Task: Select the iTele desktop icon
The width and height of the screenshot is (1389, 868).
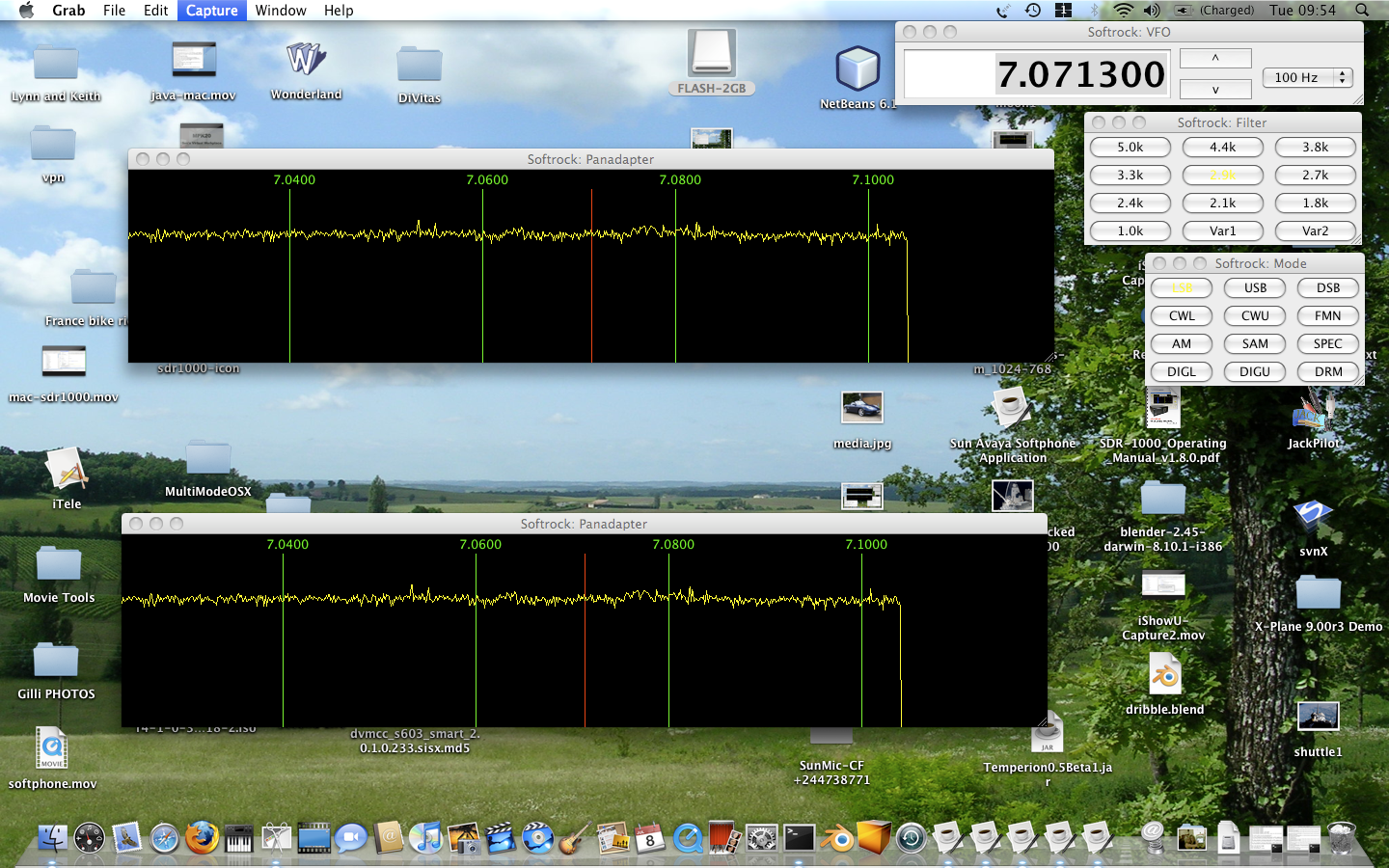Action: click(x=67, y=470)
